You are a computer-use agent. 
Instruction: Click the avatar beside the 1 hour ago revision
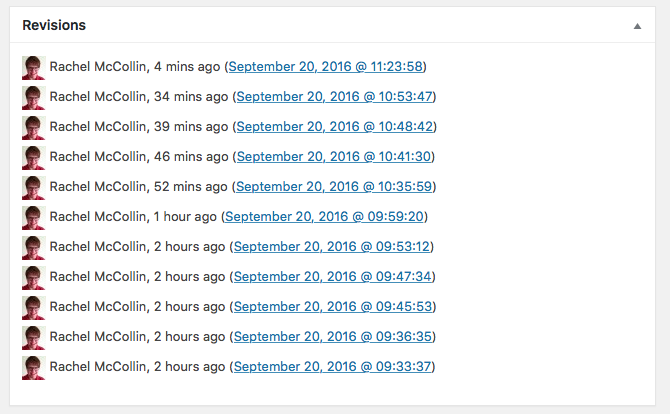click(33, 217)
